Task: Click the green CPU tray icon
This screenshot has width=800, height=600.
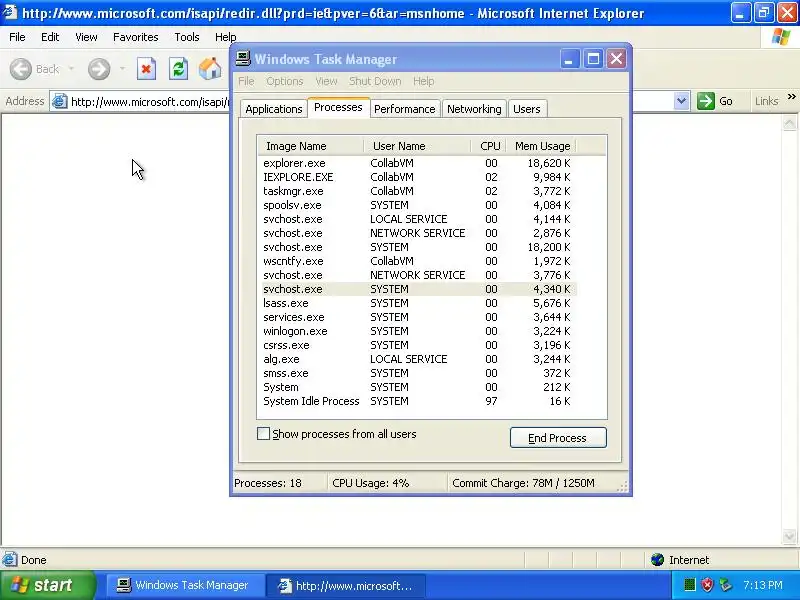Action: tap(689, 585)
